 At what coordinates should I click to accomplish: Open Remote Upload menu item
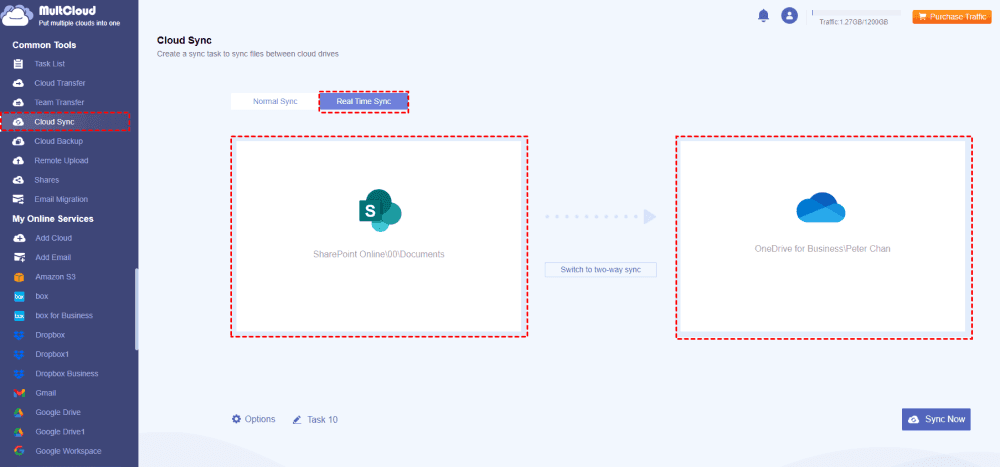61,161
